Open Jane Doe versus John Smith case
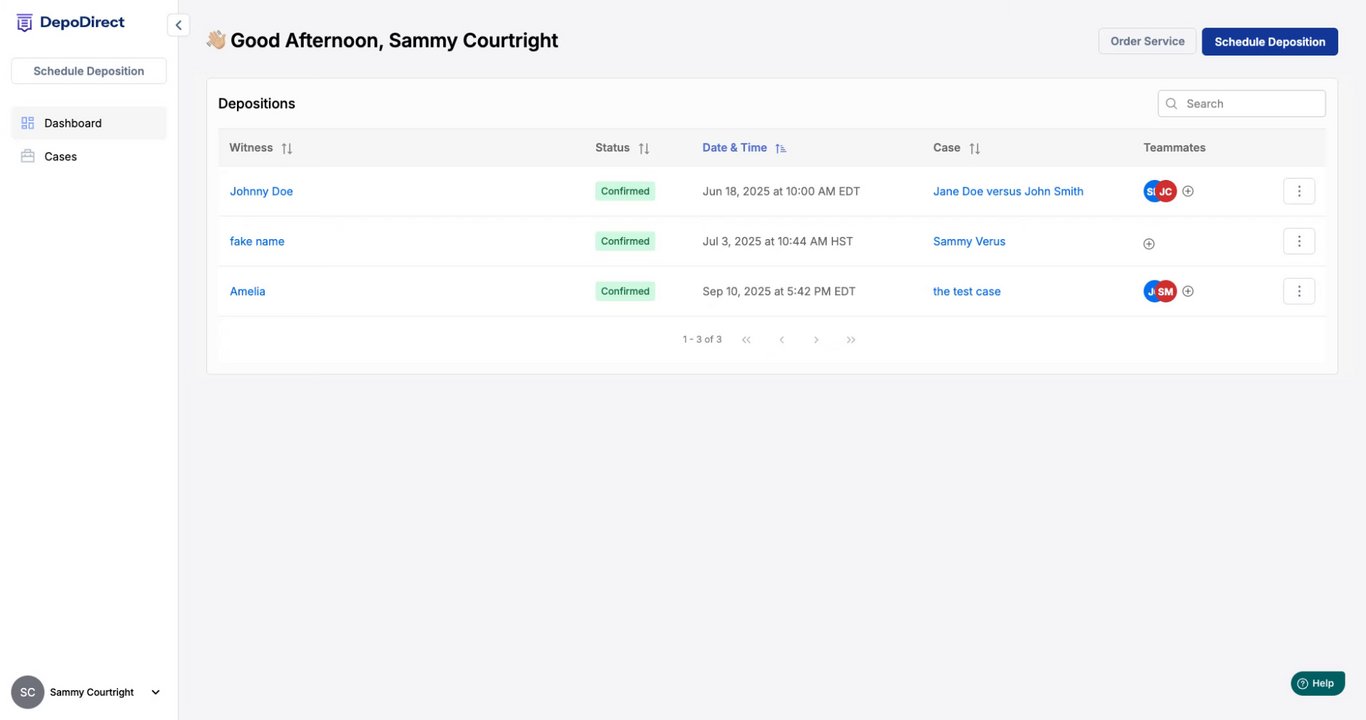The height and width of the screenshot is (720, 1366). (1008, 191)
